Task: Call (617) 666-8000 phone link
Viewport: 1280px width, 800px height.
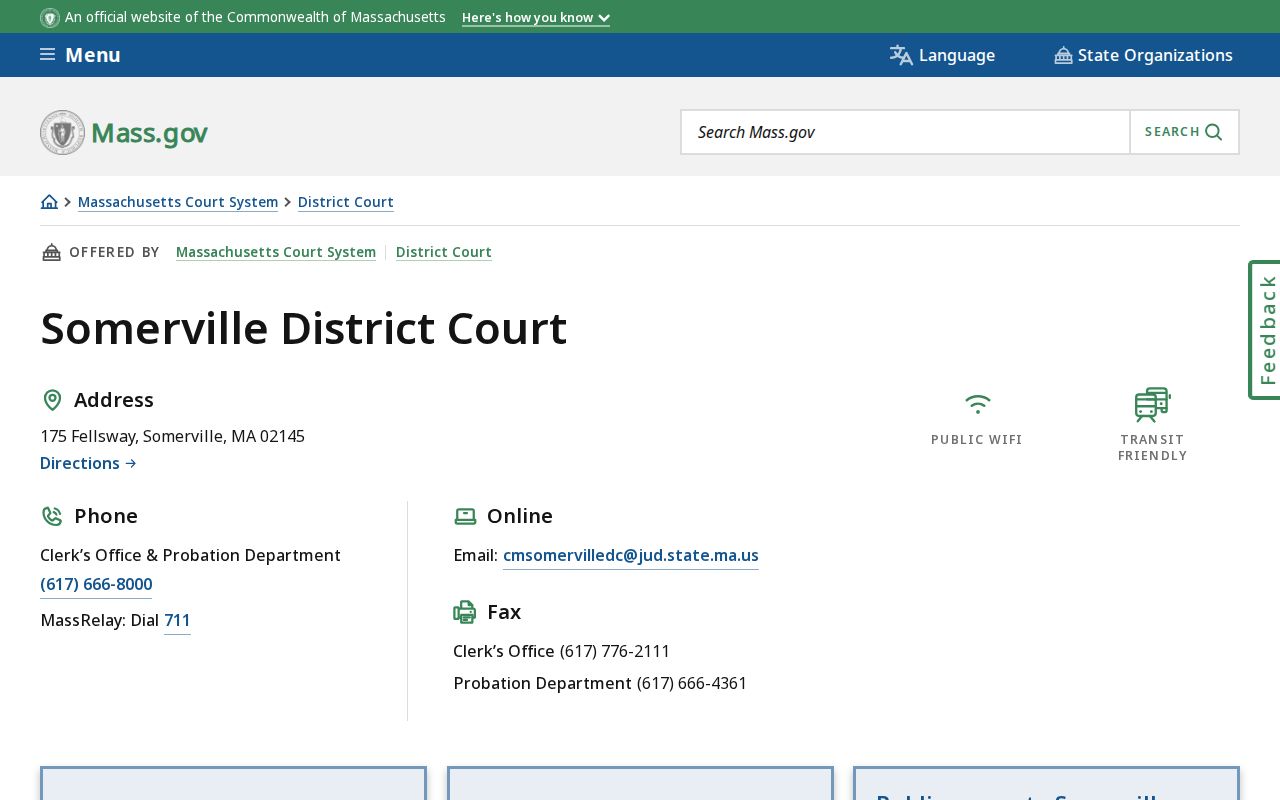Action: [96, 585]
